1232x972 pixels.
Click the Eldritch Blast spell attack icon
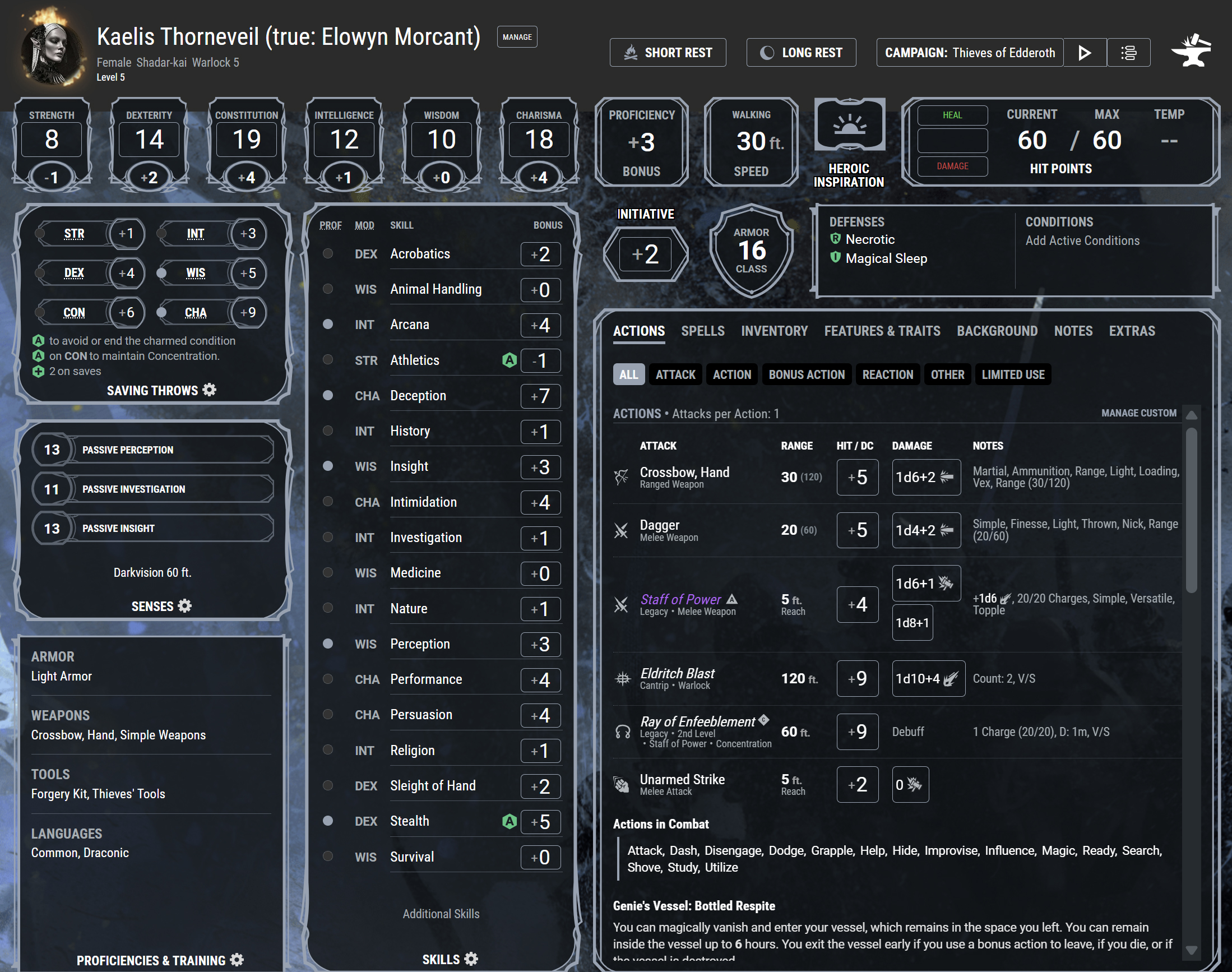[x=623, y=678]
